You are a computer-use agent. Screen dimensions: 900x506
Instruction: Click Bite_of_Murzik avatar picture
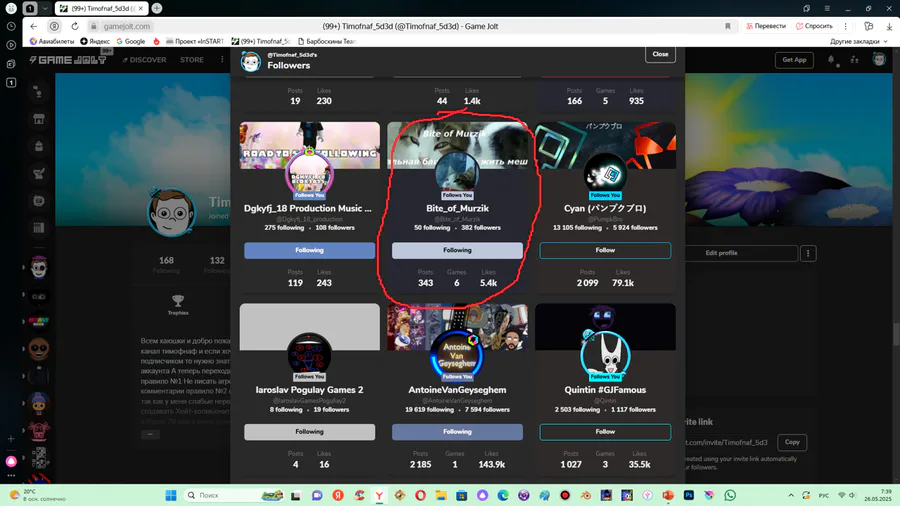tap(457, 174)
